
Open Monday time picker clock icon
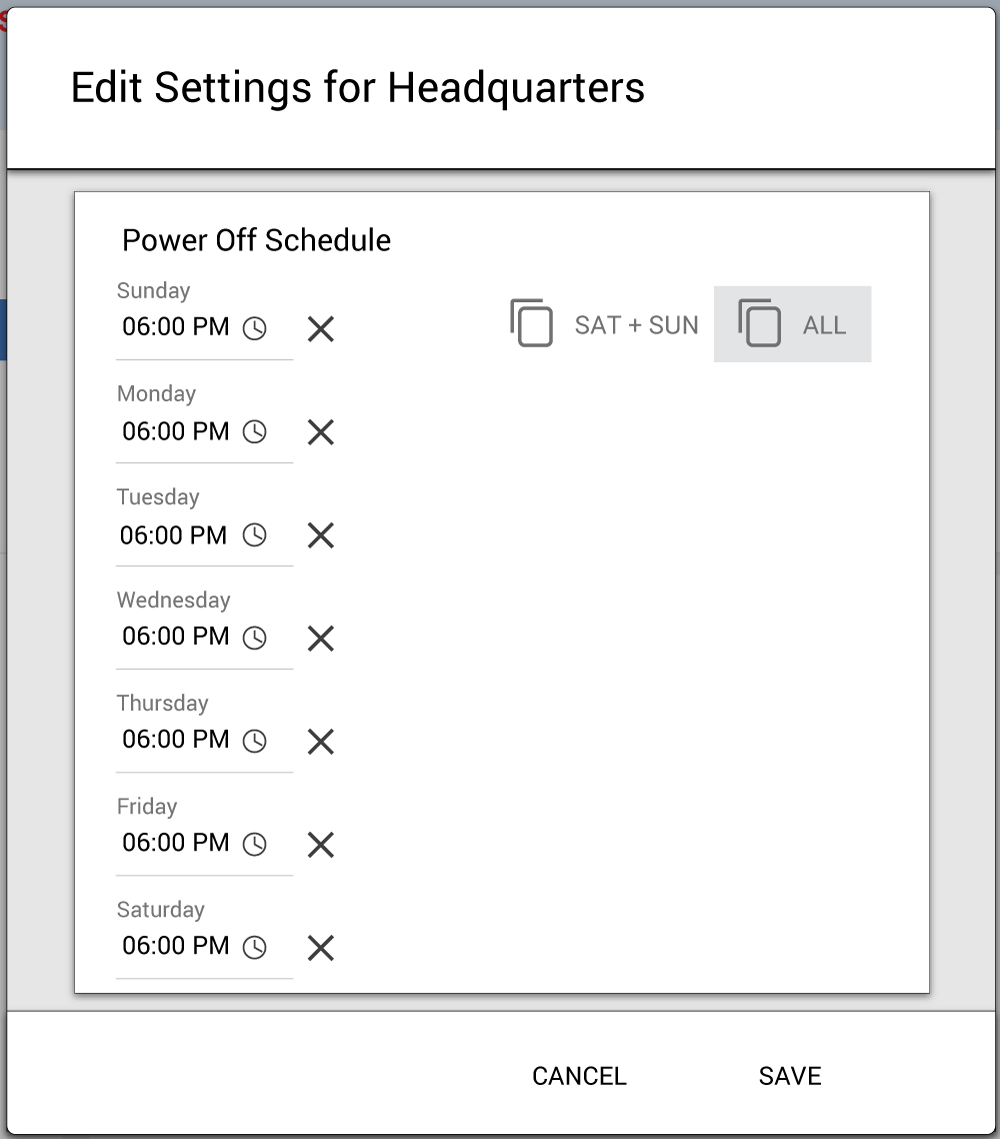tap(255, 431)
